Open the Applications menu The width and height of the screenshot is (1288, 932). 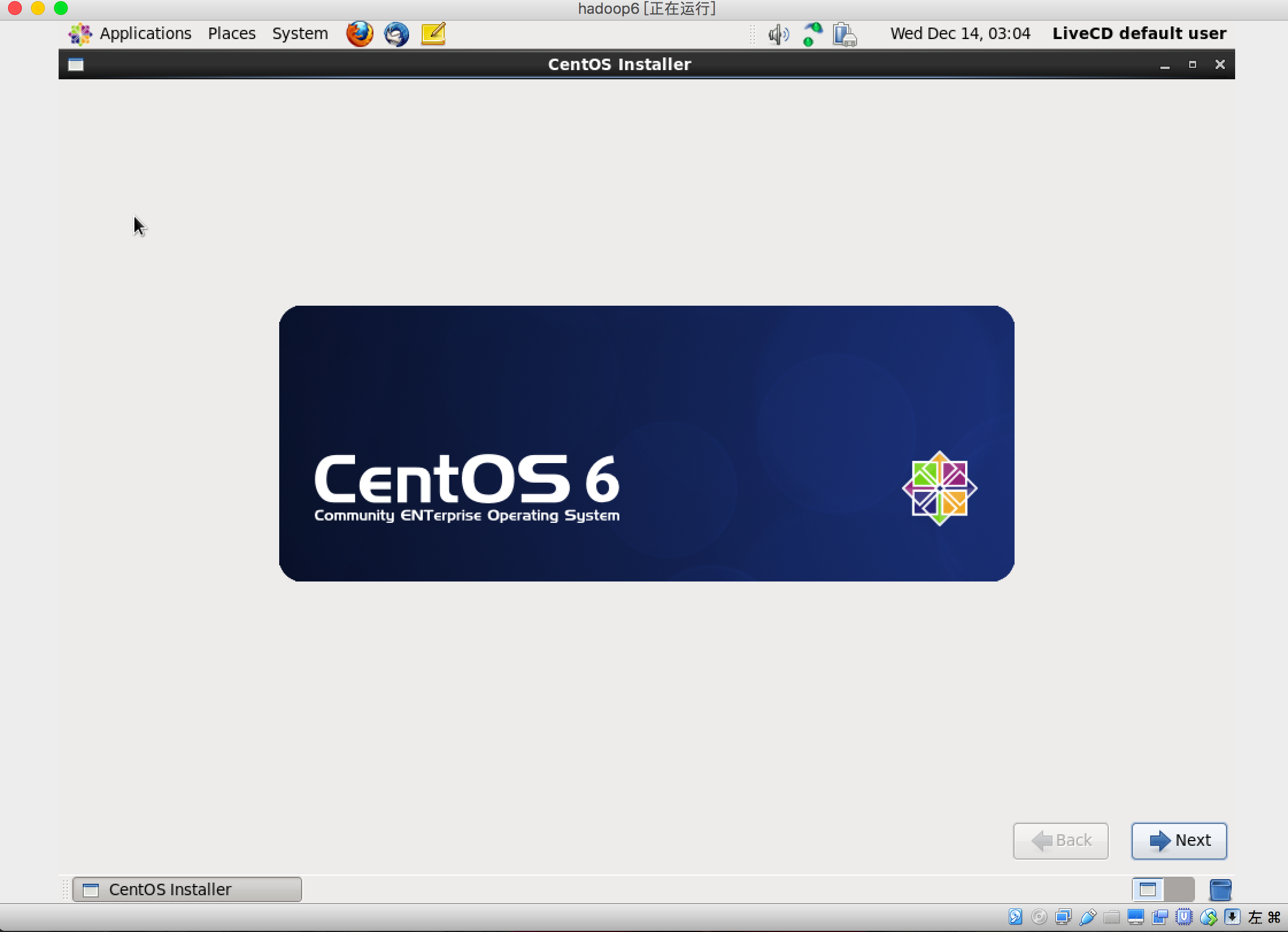click(x=130, y=34)
